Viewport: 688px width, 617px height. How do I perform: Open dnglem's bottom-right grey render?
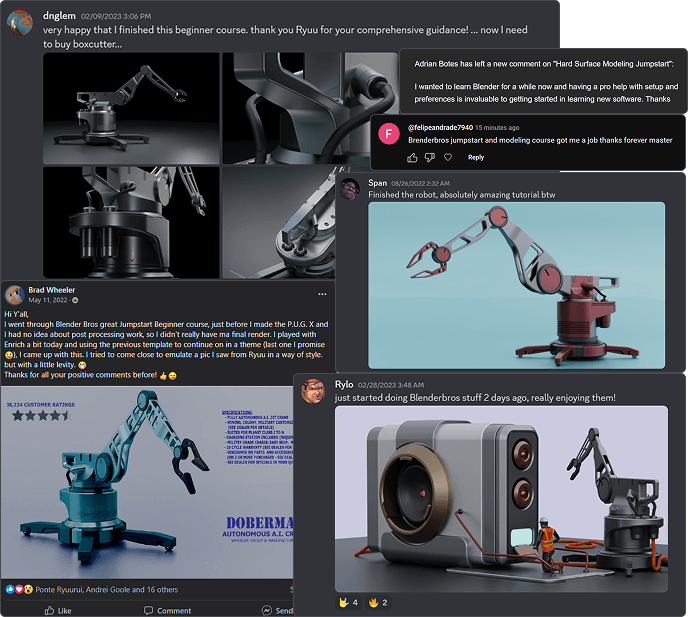(x=279, y=222)
